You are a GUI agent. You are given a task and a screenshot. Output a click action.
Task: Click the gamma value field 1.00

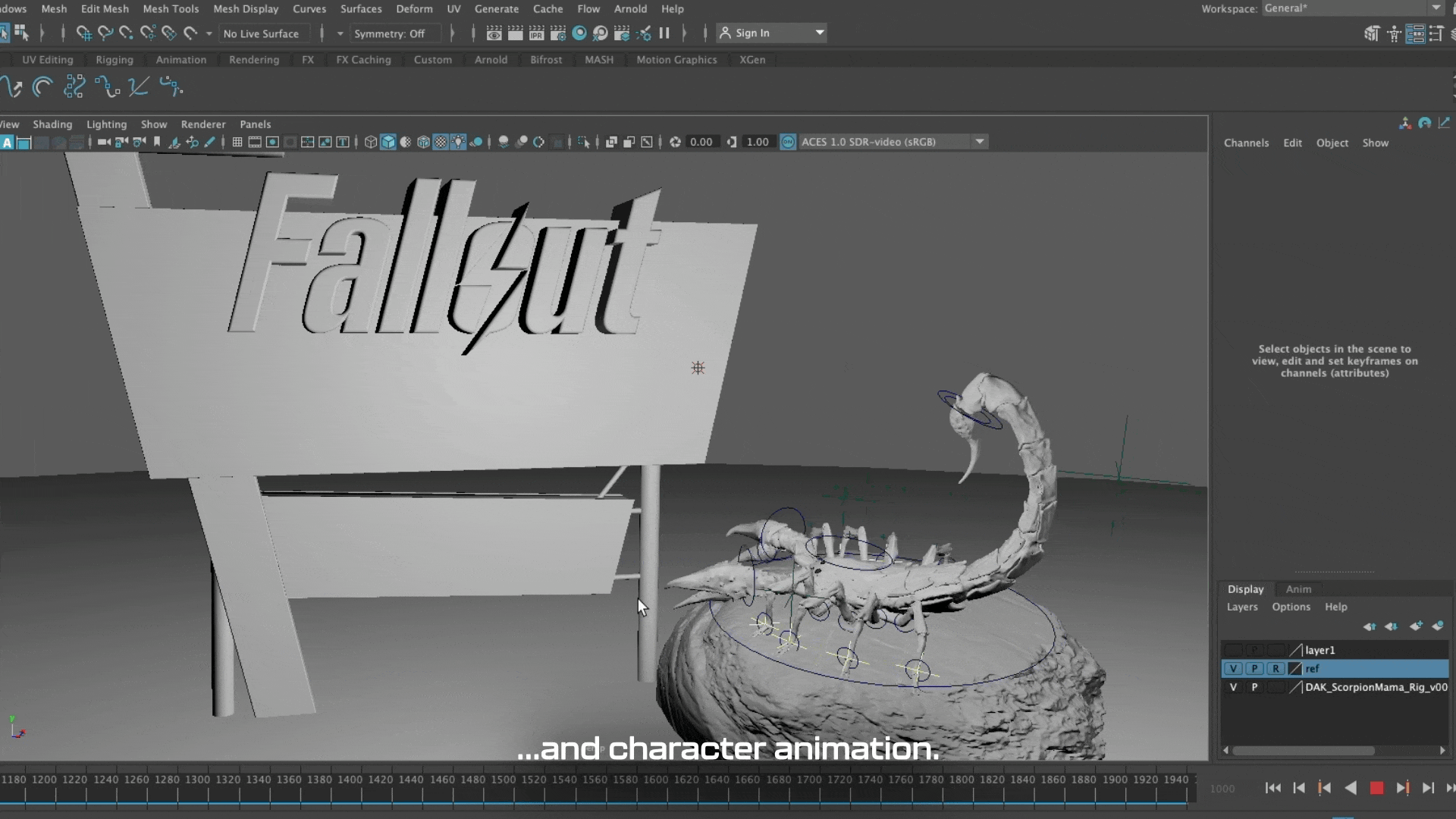tap(758, 142)
